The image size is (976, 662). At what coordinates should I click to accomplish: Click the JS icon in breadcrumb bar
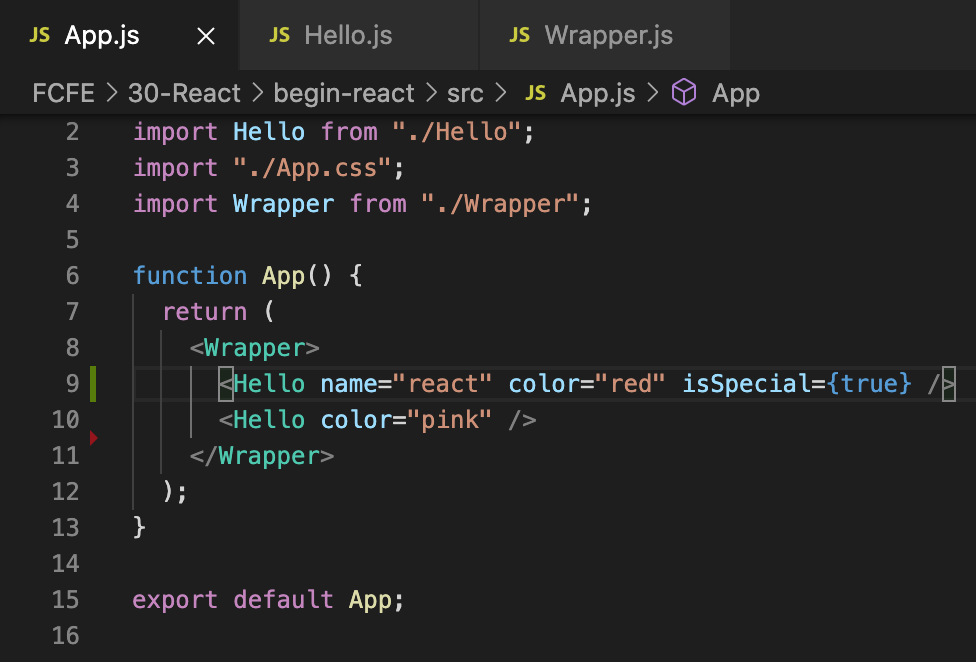[535, 93]
